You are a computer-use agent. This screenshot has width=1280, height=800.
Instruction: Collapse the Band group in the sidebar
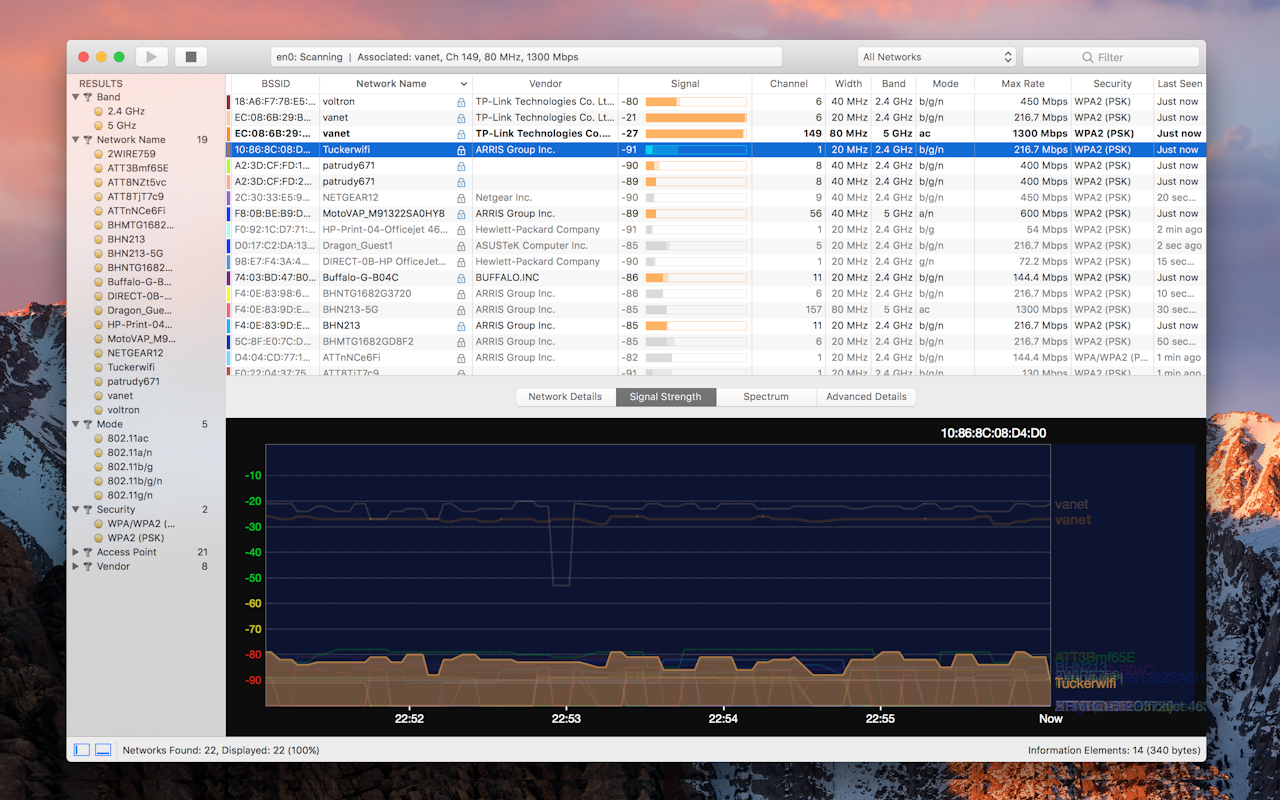77,97
